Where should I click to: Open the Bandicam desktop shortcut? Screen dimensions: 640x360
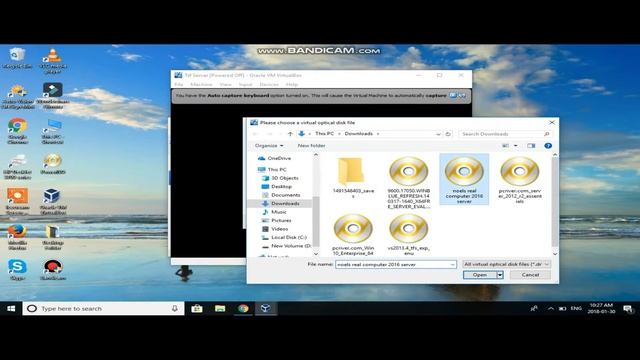point(53,269)
